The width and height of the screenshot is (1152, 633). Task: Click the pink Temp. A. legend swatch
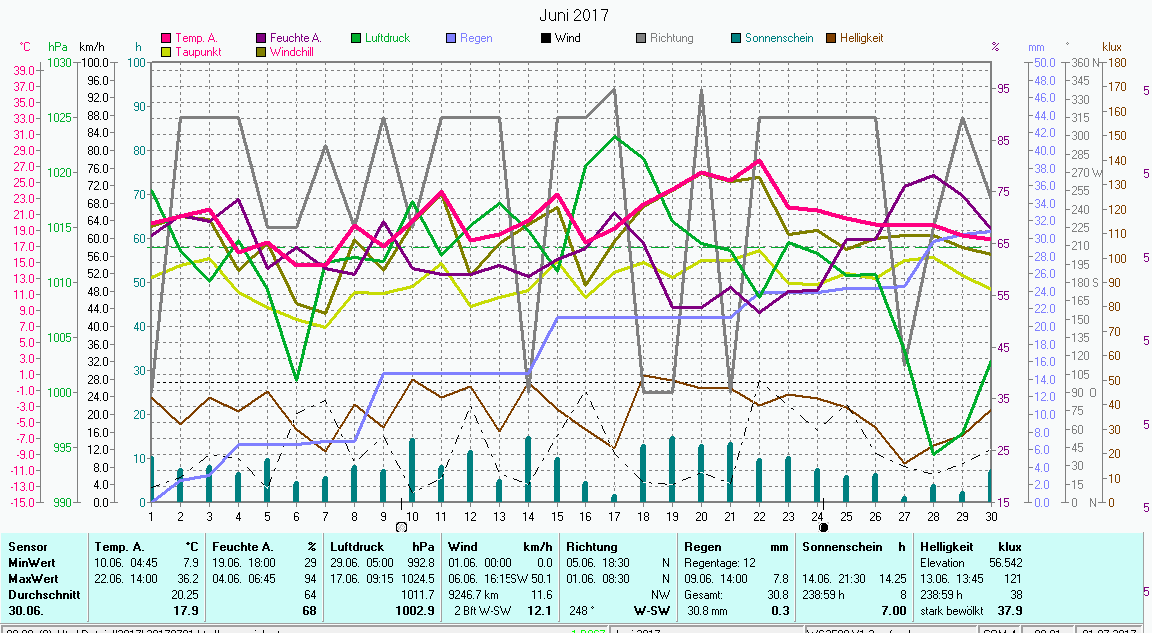pyautogui.click(x=166, y=39)
